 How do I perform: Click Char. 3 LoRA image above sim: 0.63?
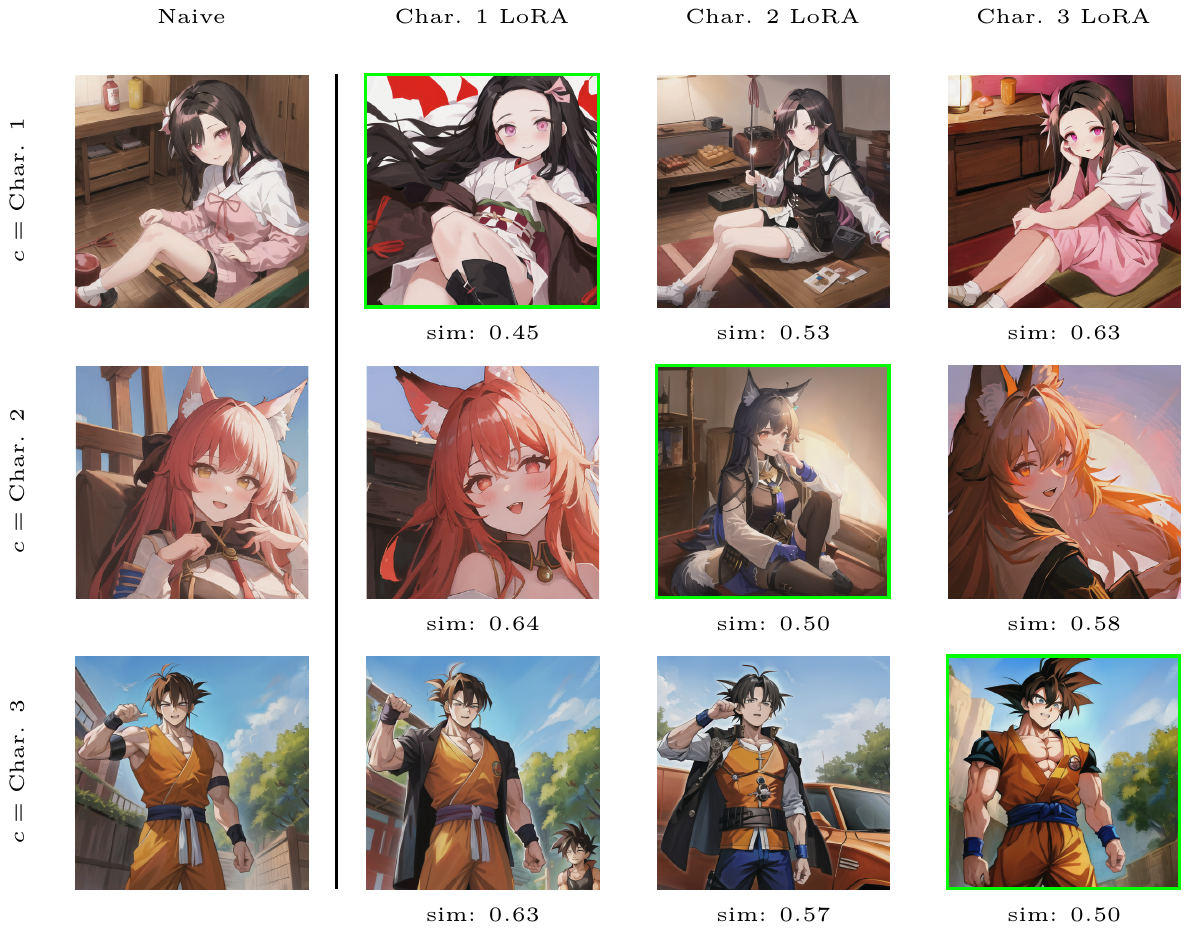(x=1064, y=191)
